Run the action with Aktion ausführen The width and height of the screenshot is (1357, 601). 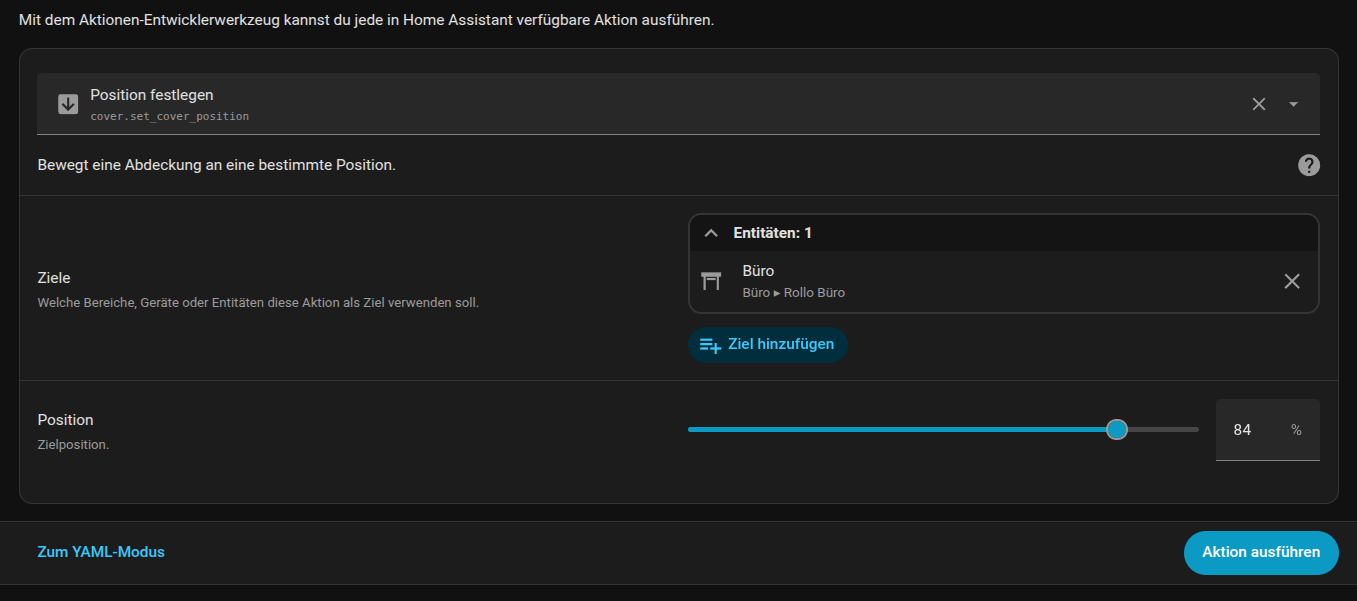(x=1260, y=552)
